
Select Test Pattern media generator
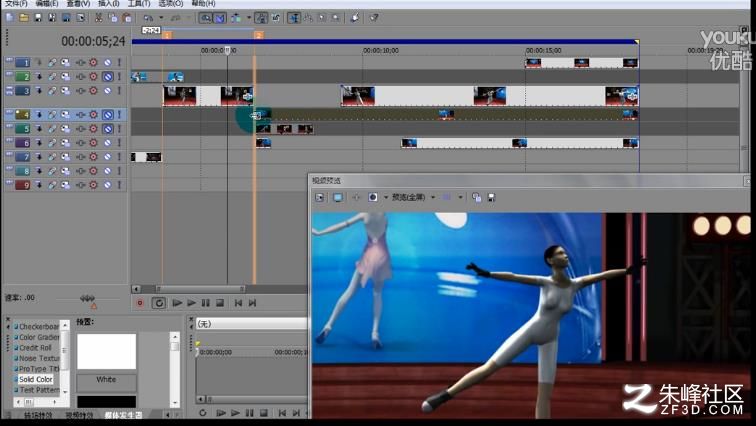click(x=39, y=390)
